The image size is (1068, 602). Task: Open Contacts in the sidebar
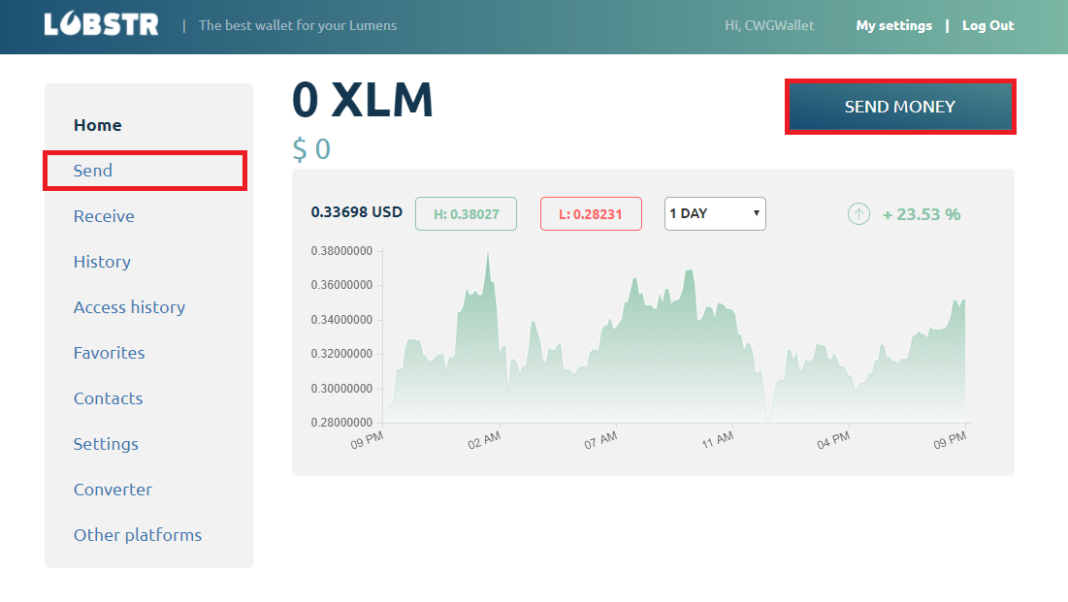108,398
